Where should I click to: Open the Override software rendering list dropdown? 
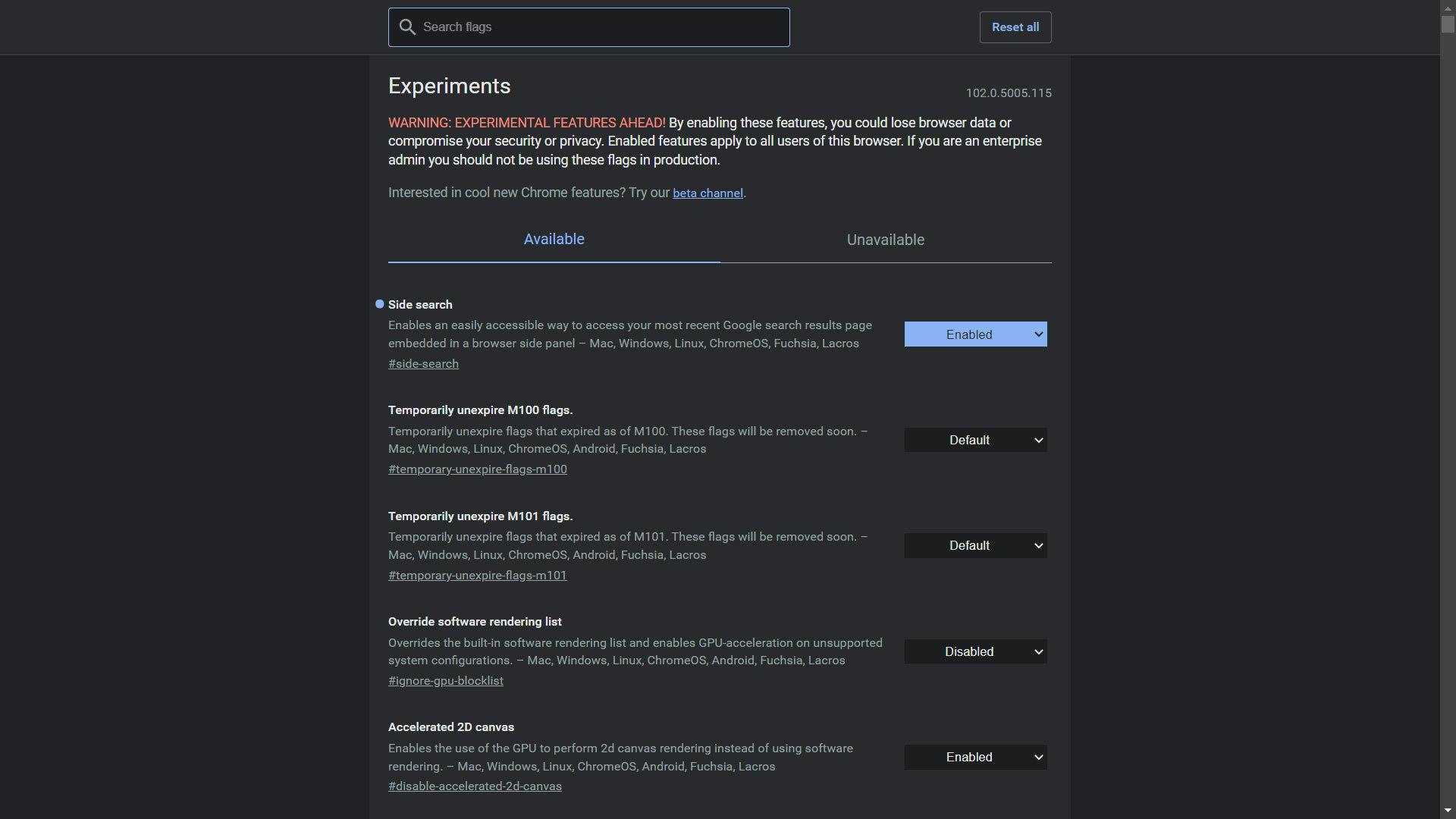pos(975,651)
